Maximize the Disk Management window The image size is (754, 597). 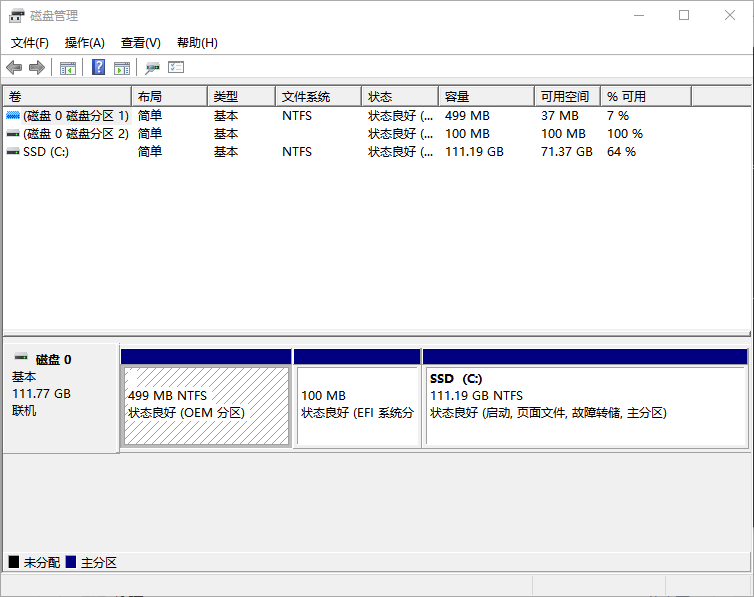(684, 15)
